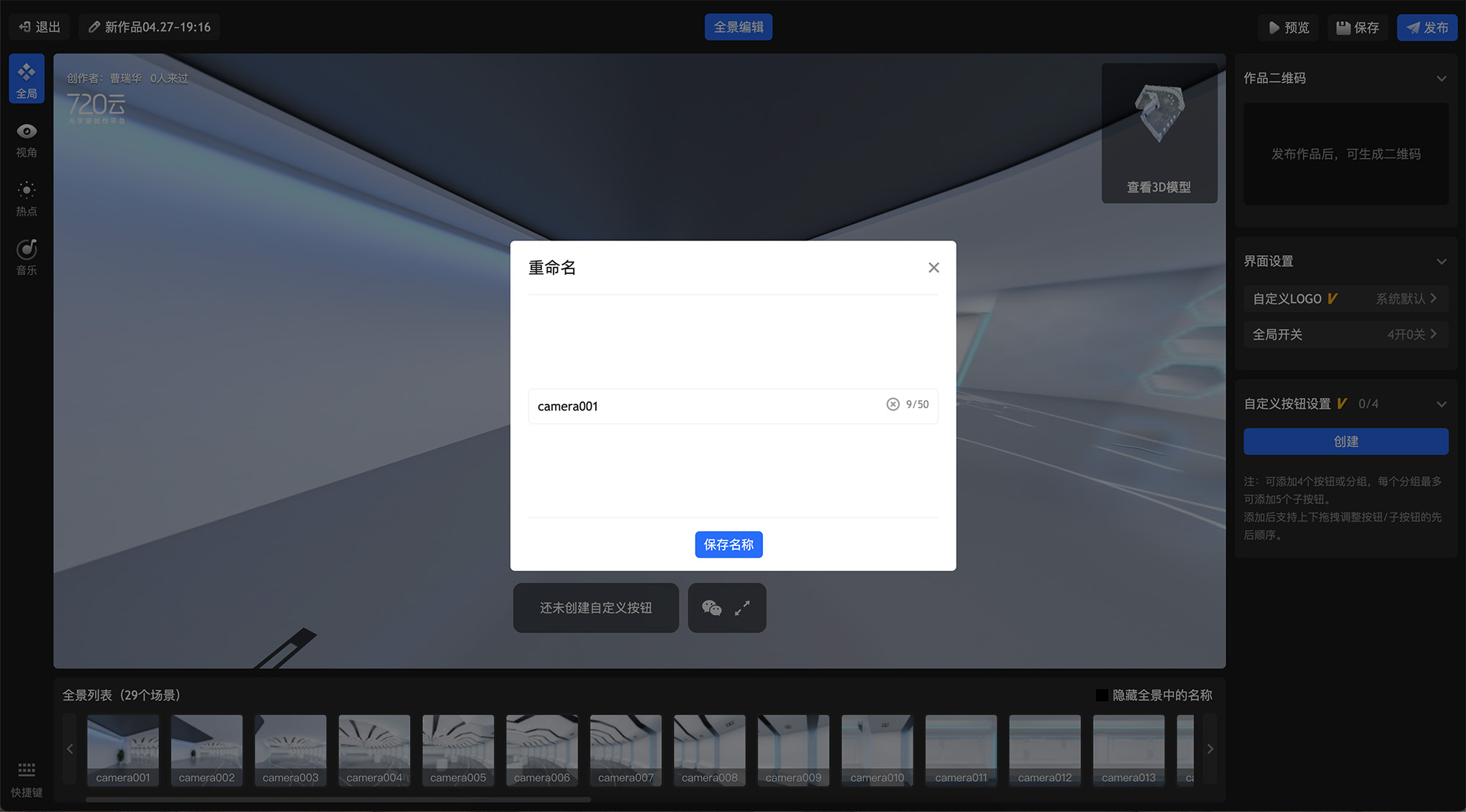Click the fullscreen expand arrows icon
1466x812 pixels.
pyautogui.click(x=743, y=608)
